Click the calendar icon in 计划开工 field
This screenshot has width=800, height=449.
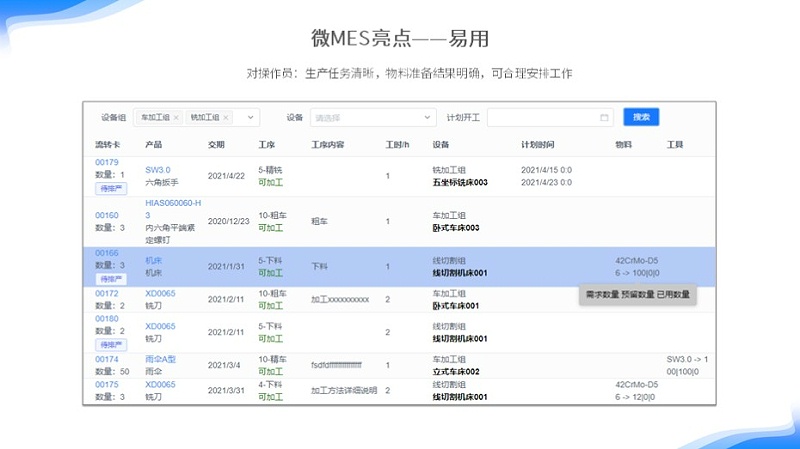pyautogui.click(x=604, y=117)
